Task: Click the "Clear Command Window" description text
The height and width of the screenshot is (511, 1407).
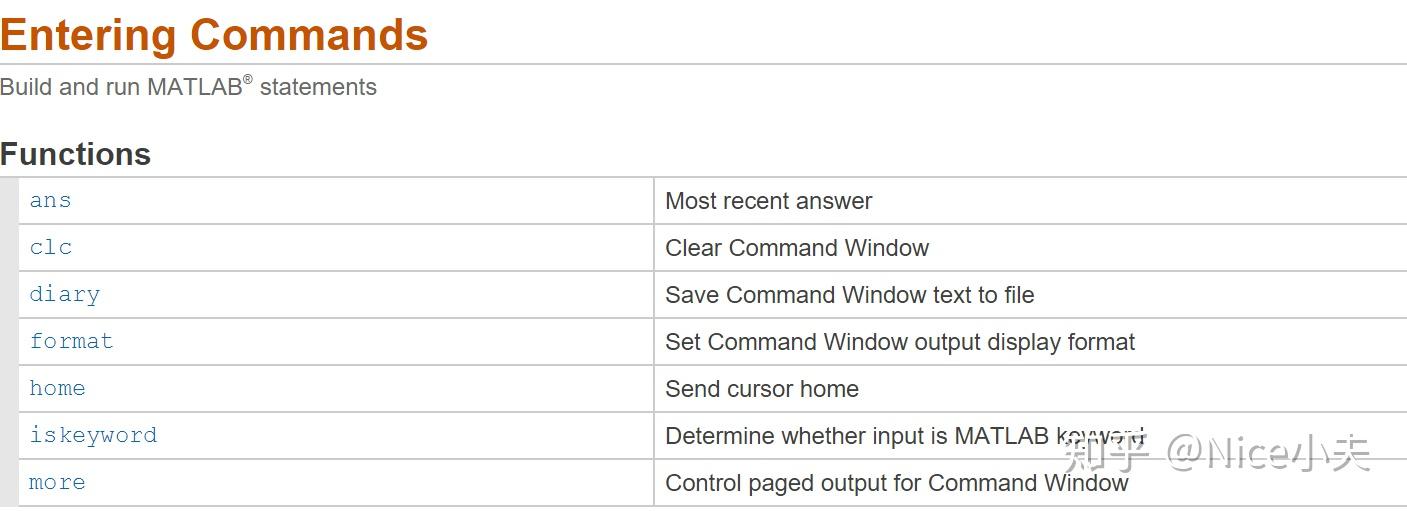Action: coord(797,248)
